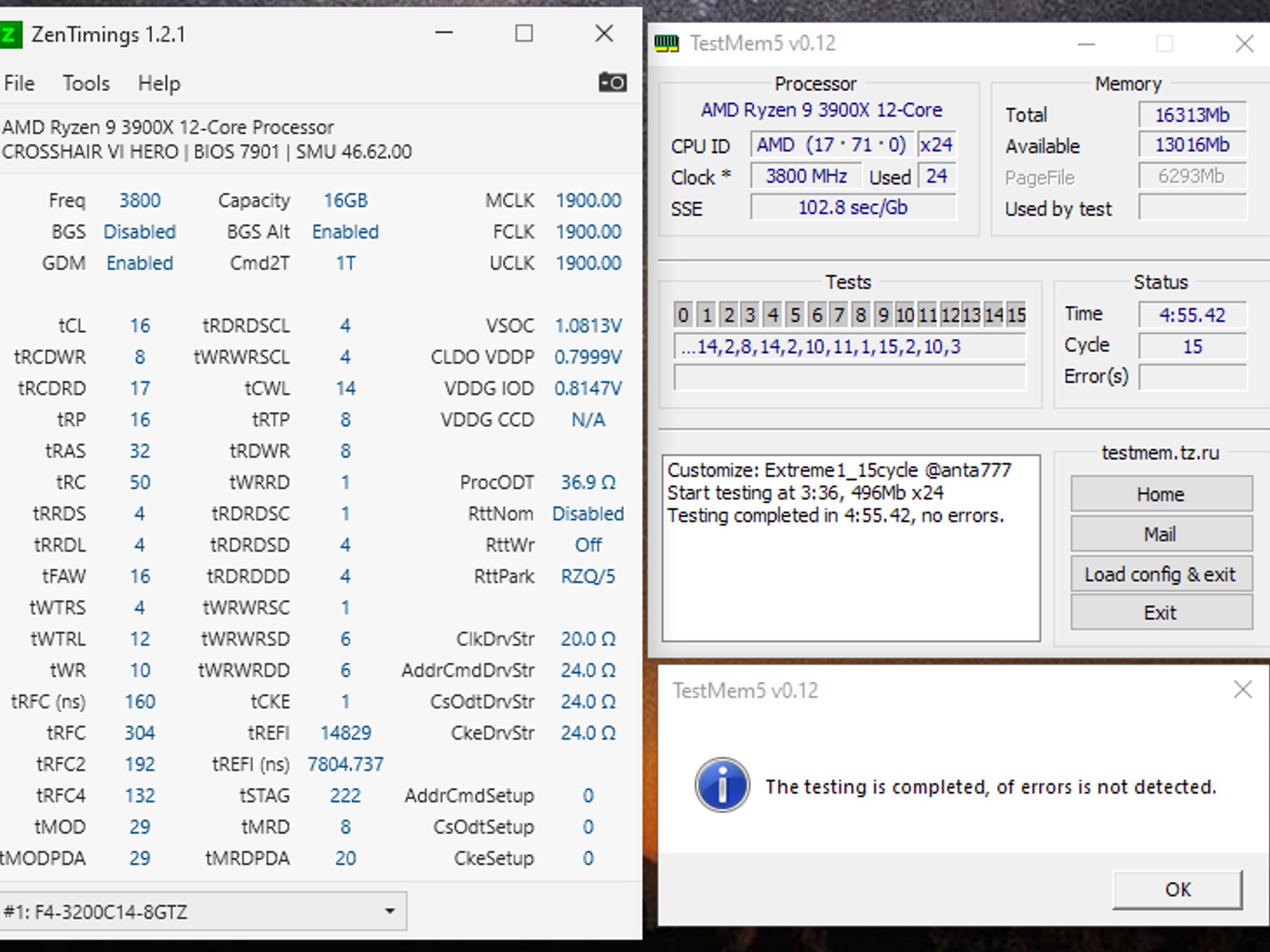Click the Mail button in TestMem5
The width and height of the screenshot is (1270, 952).
1161,534
